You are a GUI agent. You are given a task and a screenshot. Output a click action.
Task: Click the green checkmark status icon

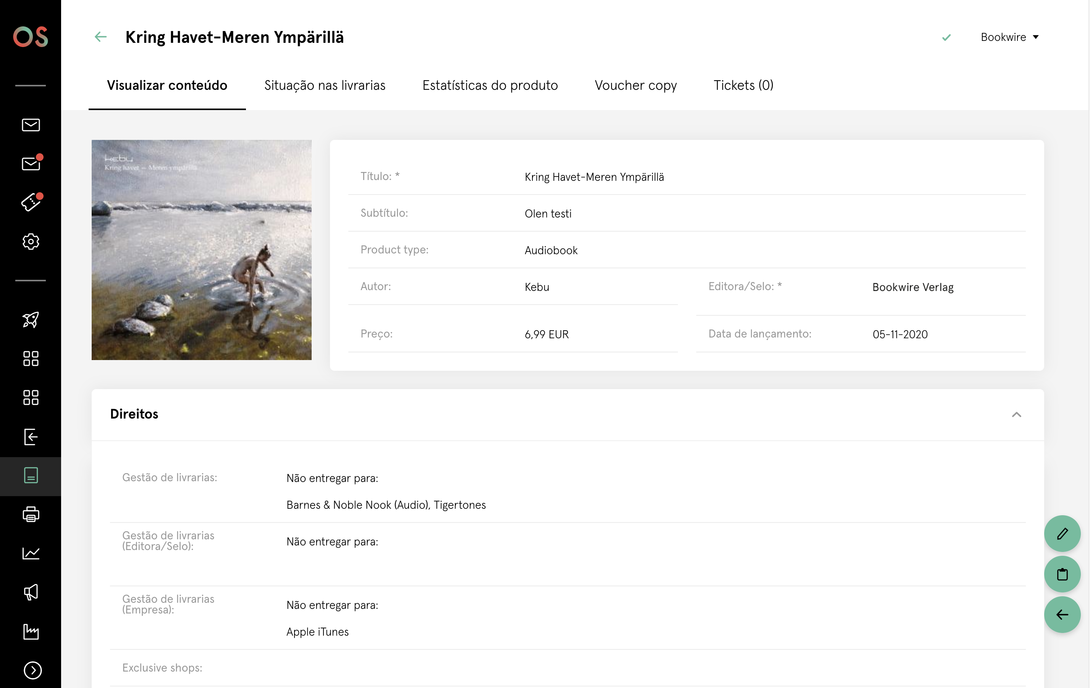946,38
